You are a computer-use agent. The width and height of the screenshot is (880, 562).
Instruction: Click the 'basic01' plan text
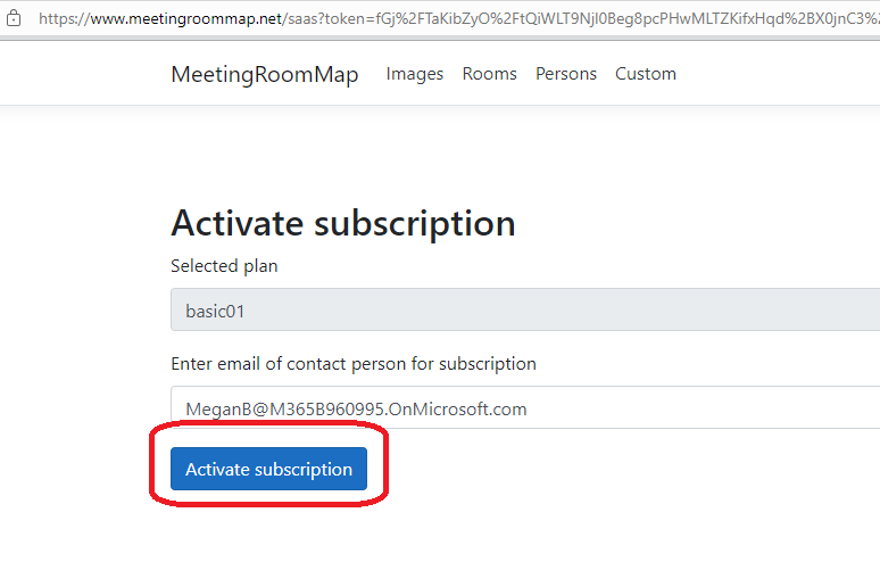coord(216,311)
